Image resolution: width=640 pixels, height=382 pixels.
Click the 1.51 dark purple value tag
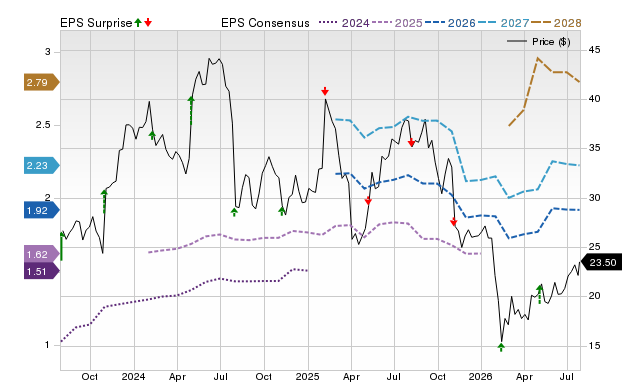pos(41,271)
